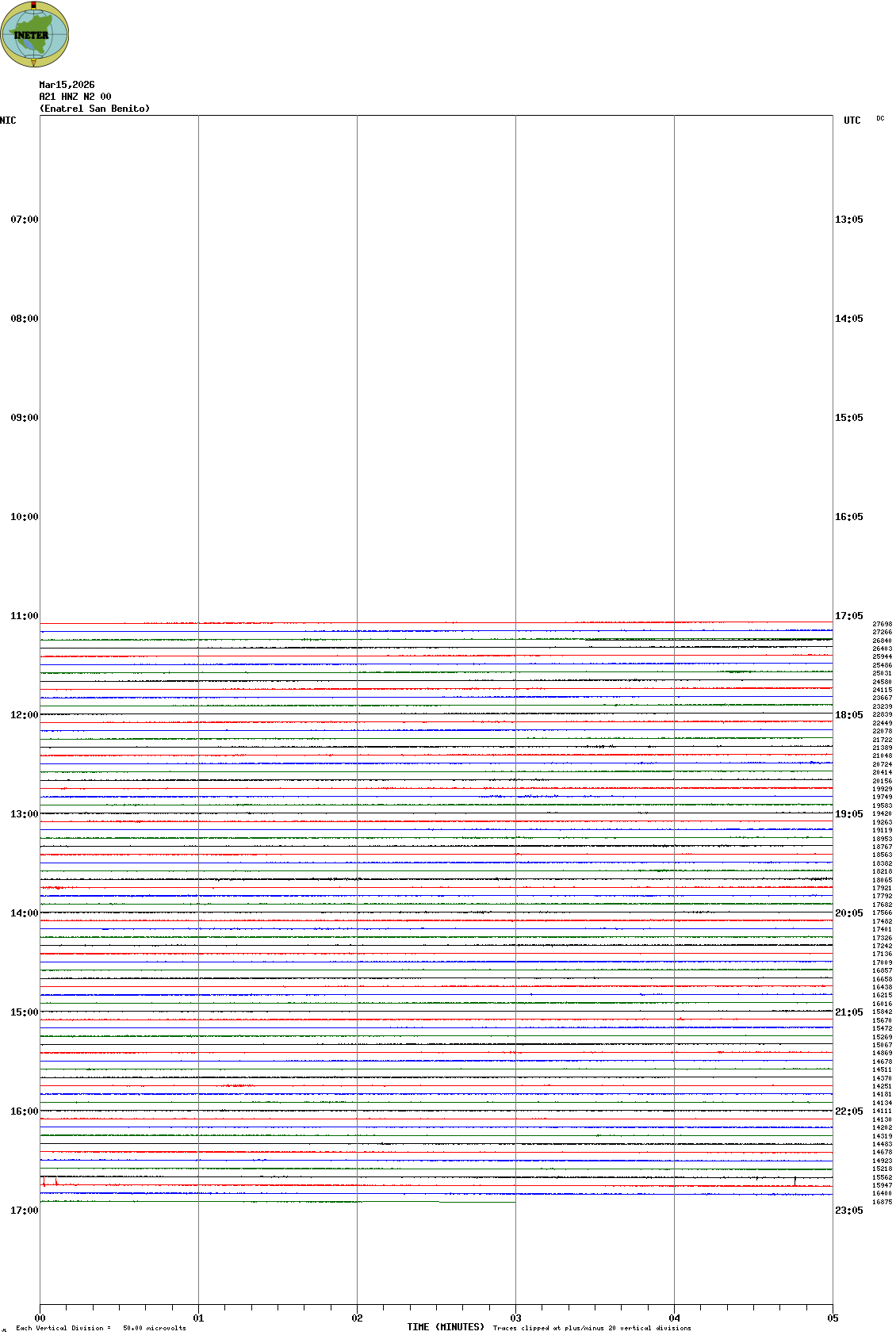Click the 00 minute tick on time axis

[40, 1318]
